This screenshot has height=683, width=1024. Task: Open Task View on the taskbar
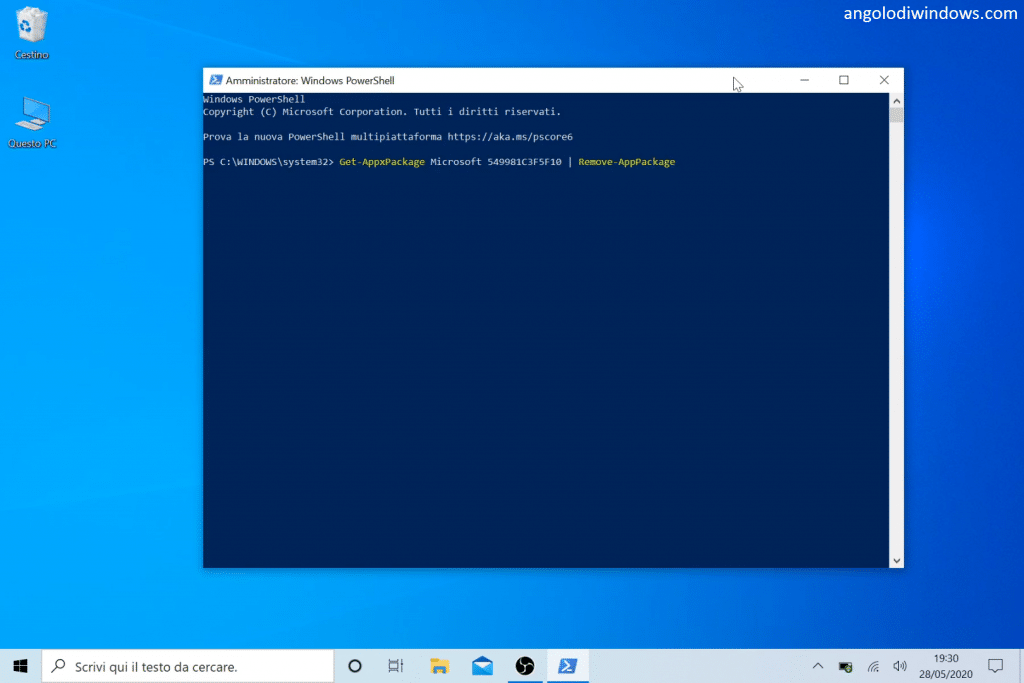click(396, 665)
